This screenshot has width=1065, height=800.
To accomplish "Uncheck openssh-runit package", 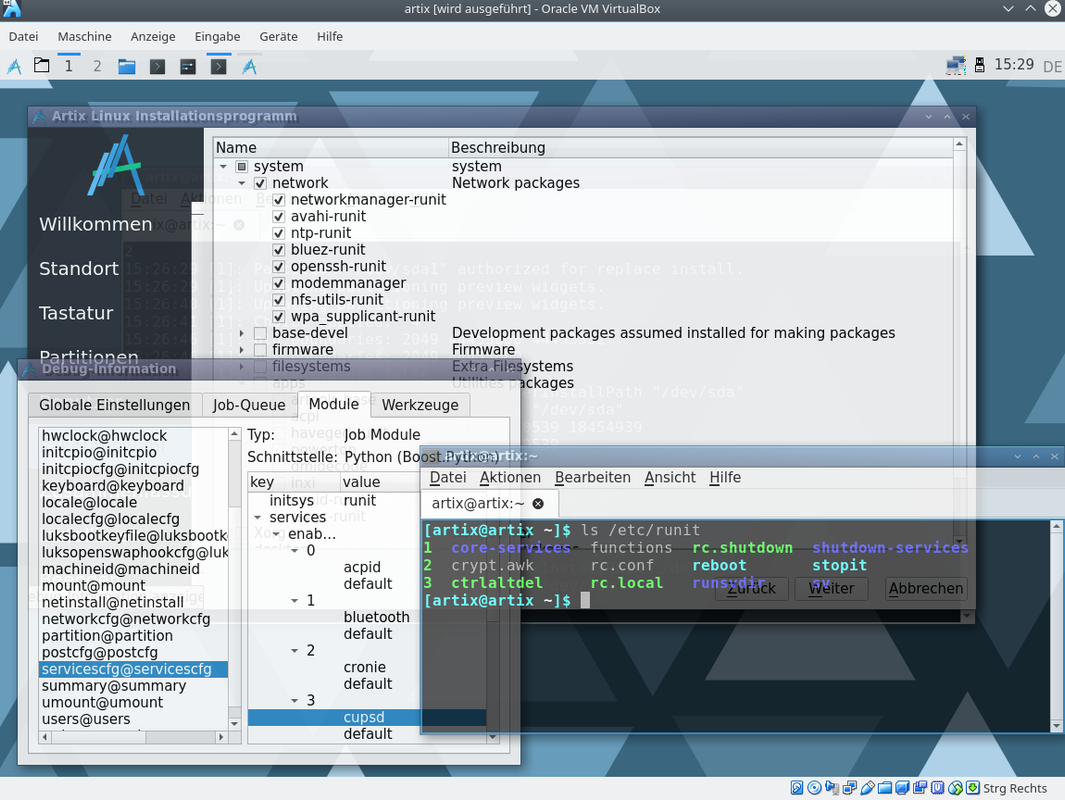I will 278,266.
